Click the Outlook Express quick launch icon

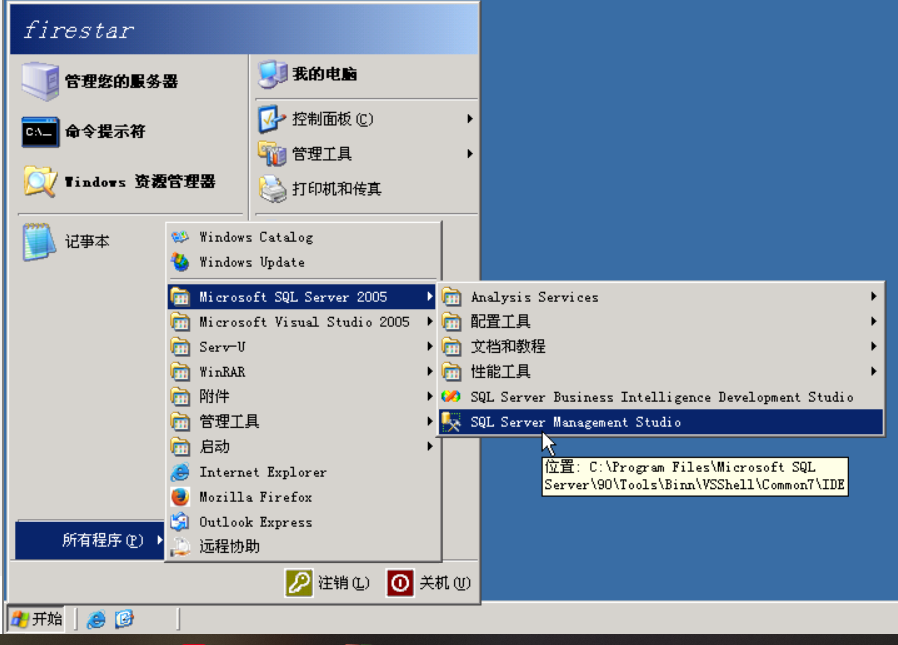tap(124, 619)
